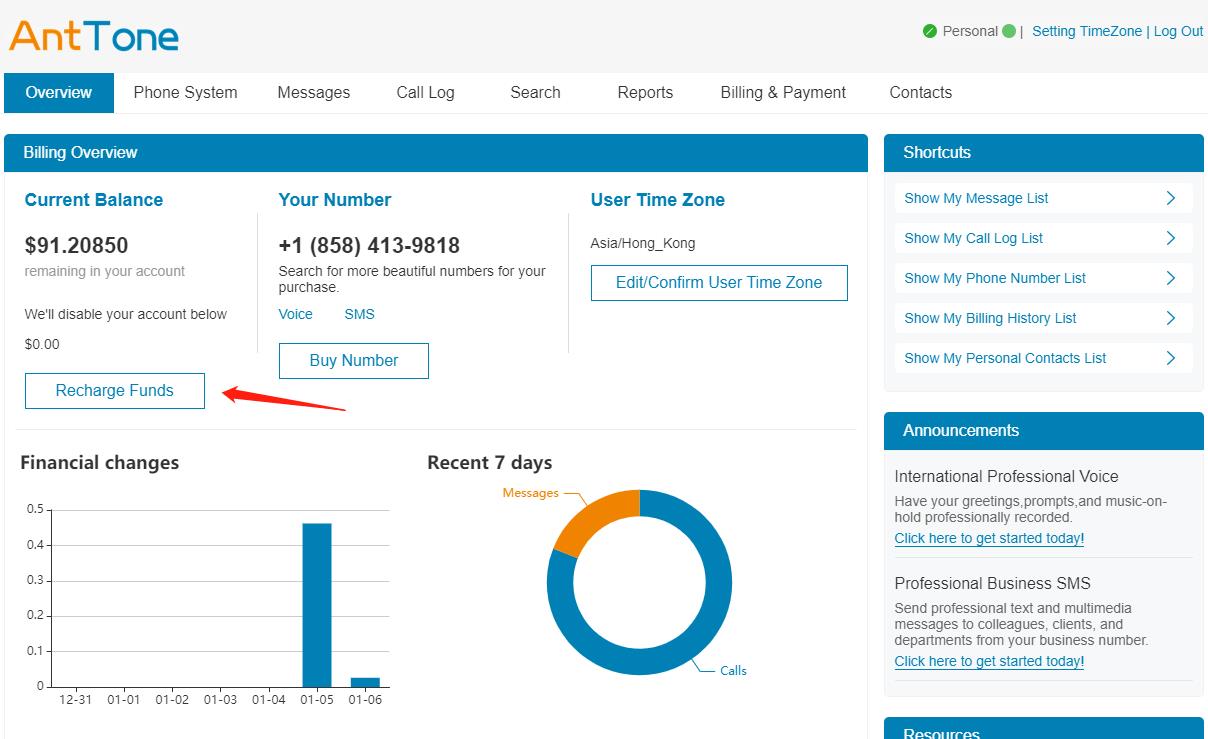This screenshot has height=739, width=1208.
Task: Click Buy Number button
Action: tap(354, 361)
